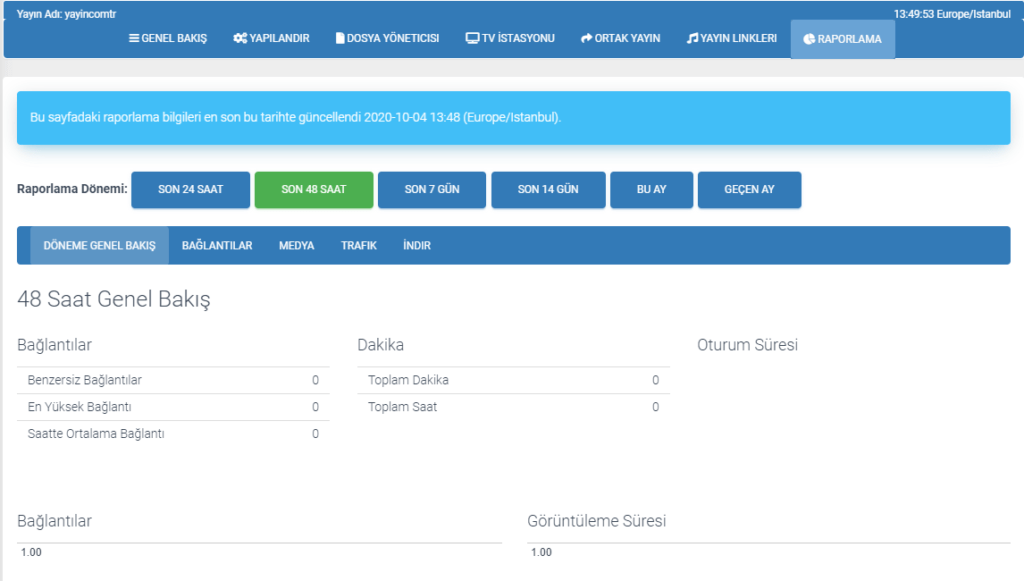Click 'Yayın Adı: yayincomtr' text
1024x581 pixels.
(66, 14)
